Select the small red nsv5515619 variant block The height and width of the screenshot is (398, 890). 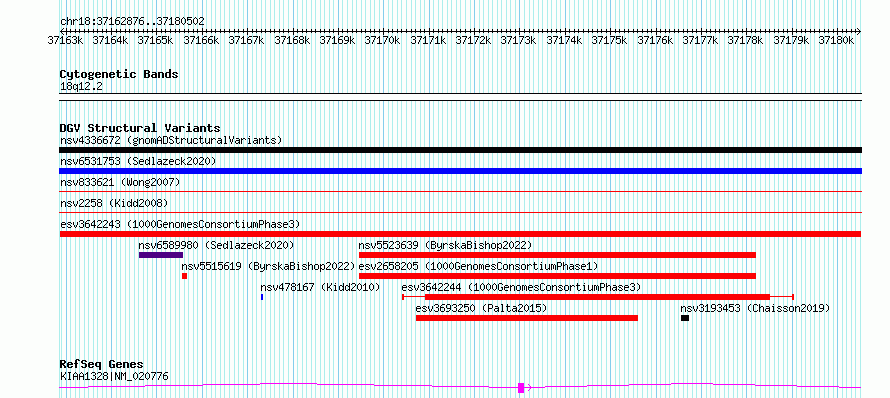(184, 276)
